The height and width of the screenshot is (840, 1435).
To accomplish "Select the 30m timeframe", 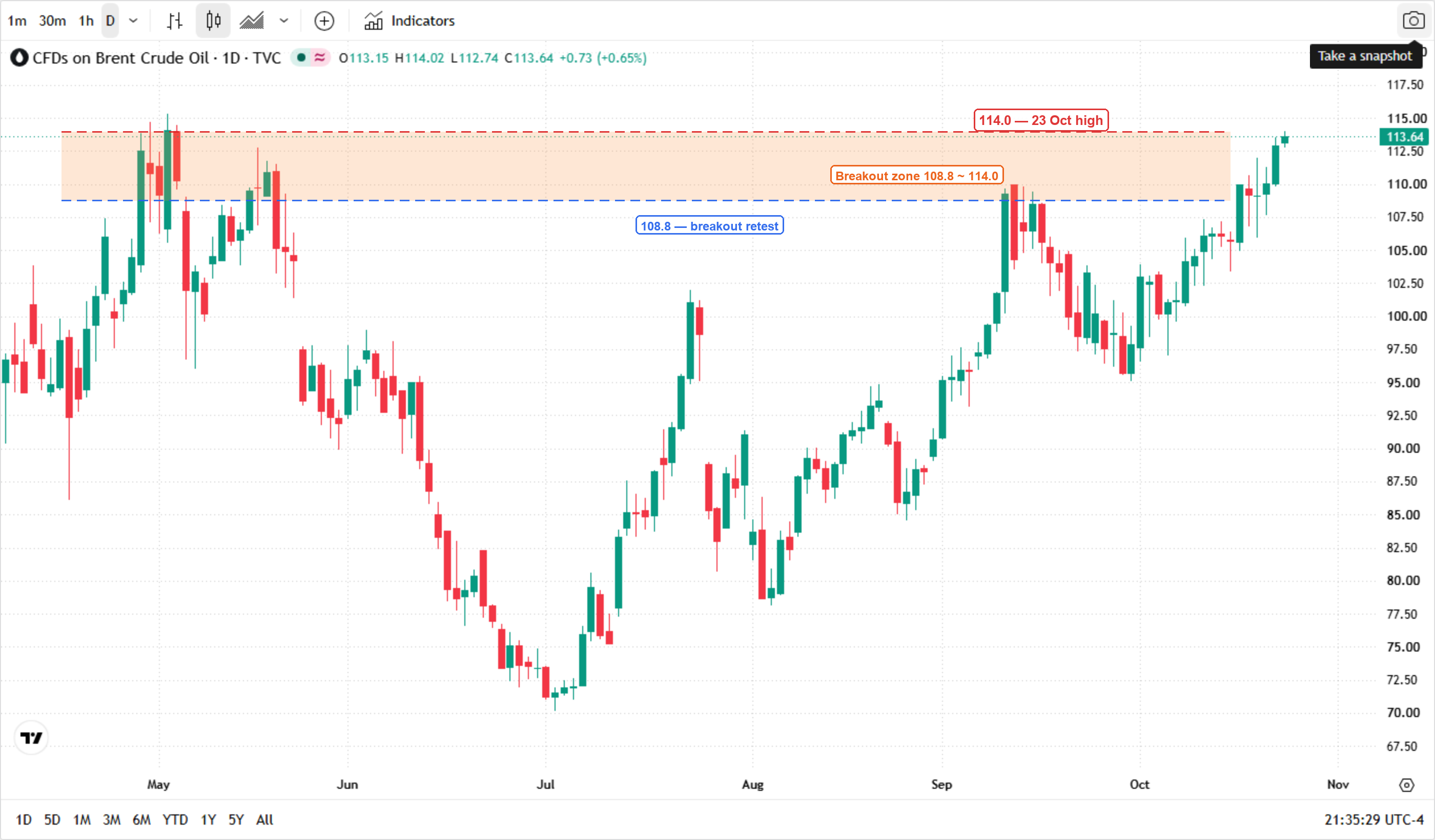I will 52,21.
